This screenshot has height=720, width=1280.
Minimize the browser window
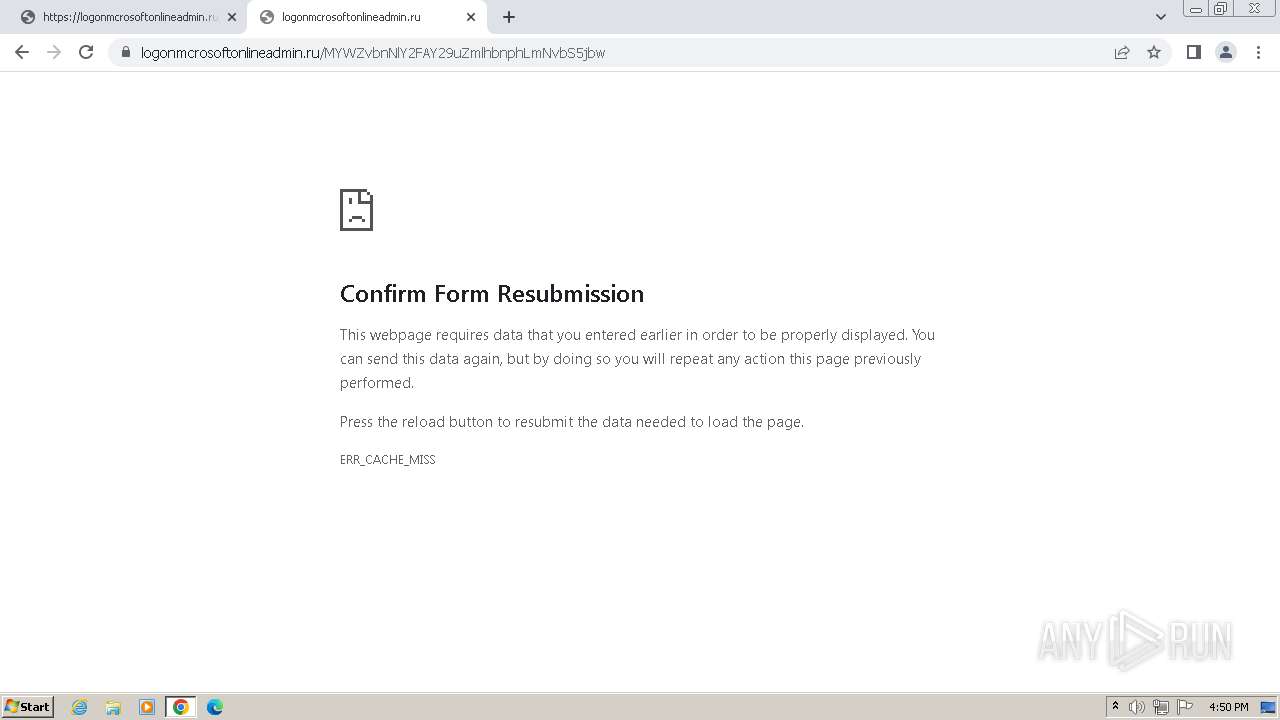click(x=1196, y=8)
